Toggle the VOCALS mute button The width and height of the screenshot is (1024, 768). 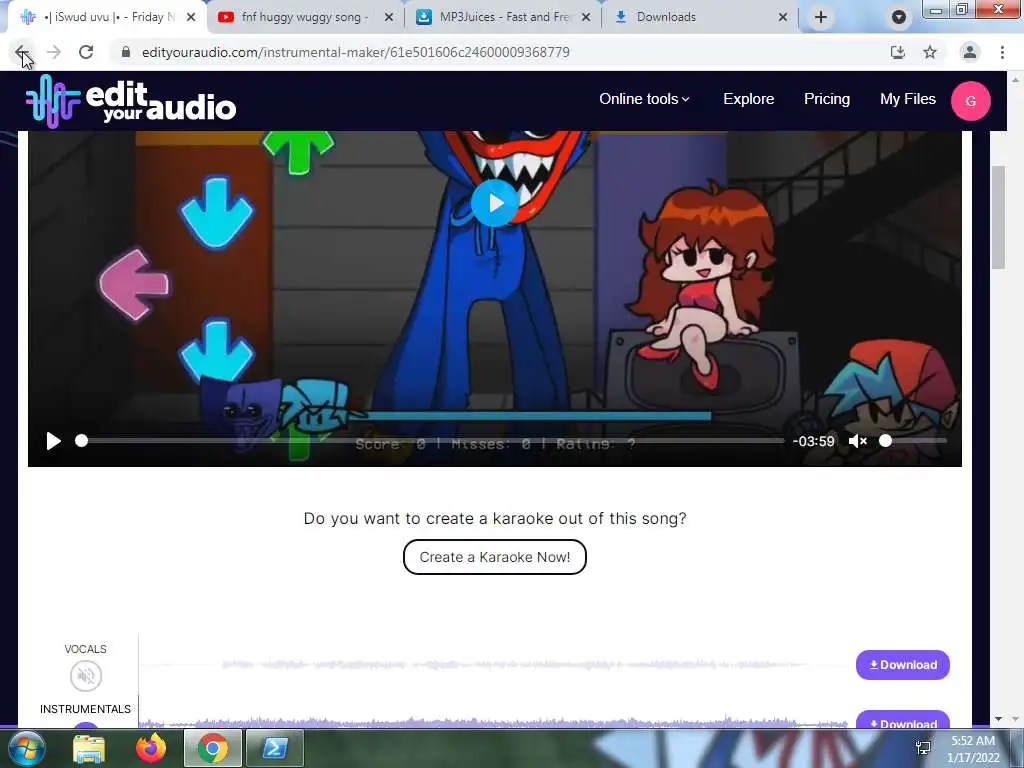click(x=86, y=676)
